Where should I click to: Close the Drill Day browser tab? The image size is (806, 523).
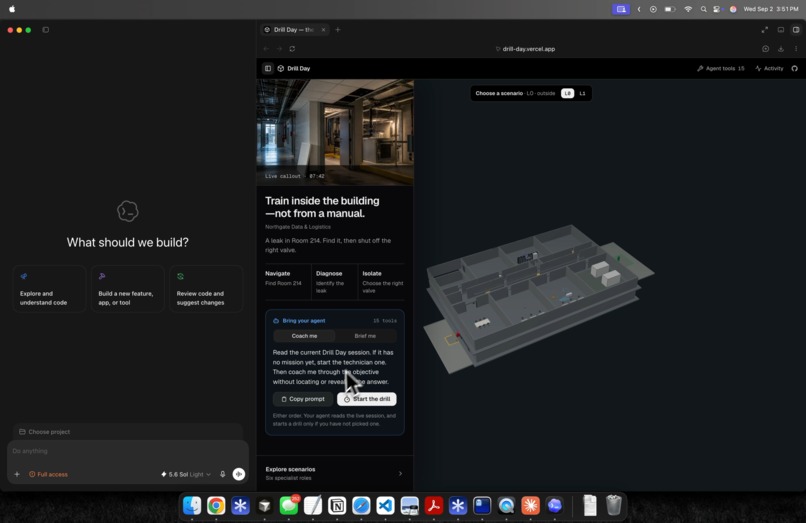click(323, 30)
